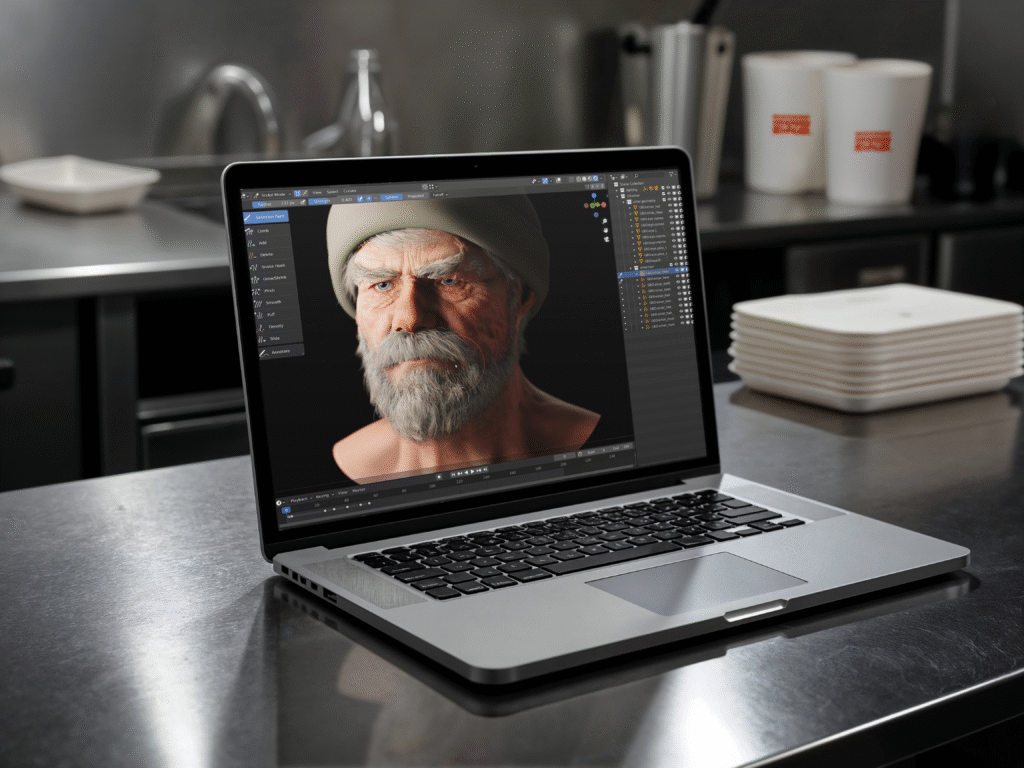Open the Playback dropdown in timeline

(301, 500)
